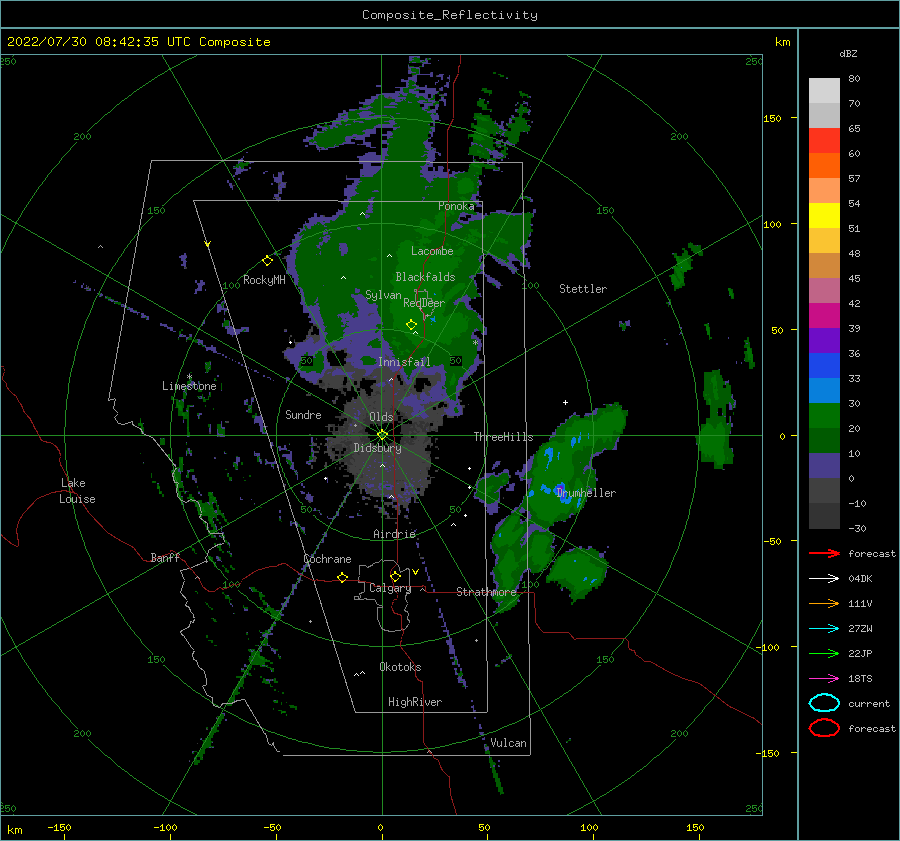Select the yellow diamond marker below RedDeer

coord(411,325)
